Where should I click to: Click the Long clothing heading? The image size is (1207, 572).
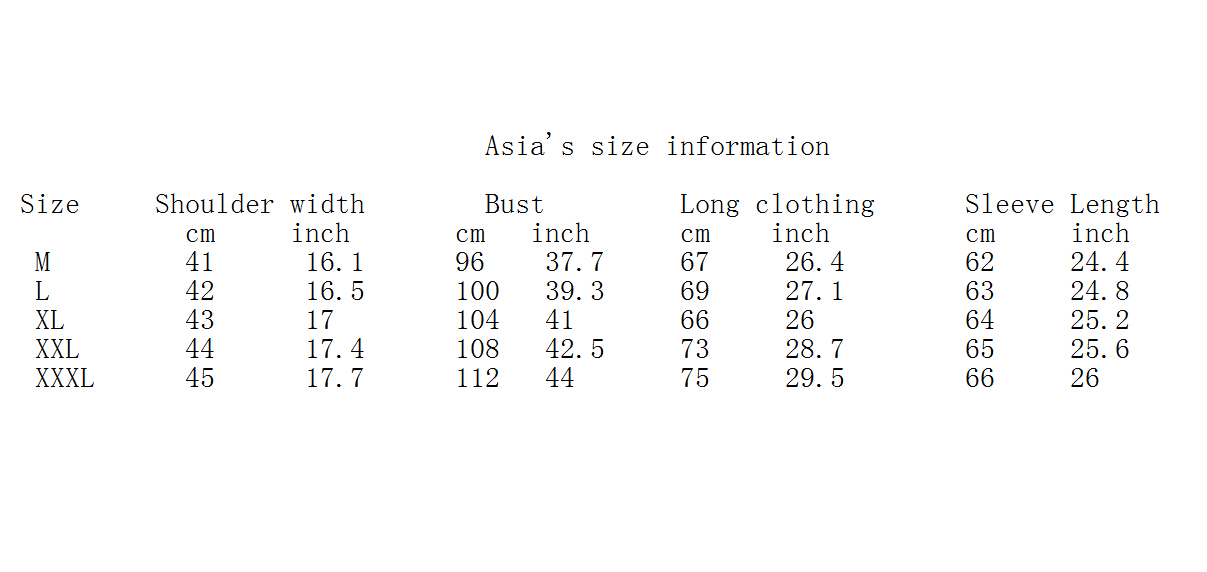777,205
